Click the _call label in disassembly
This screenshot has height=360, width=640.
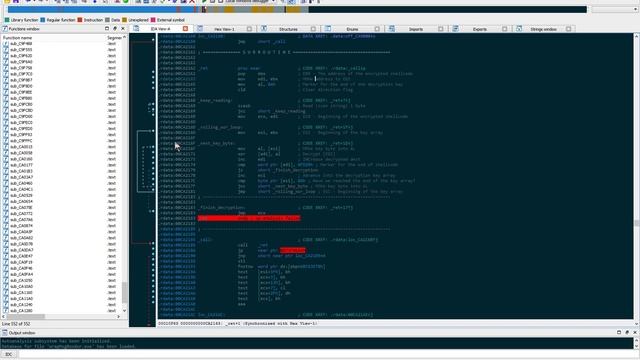[x=205, y=240]
